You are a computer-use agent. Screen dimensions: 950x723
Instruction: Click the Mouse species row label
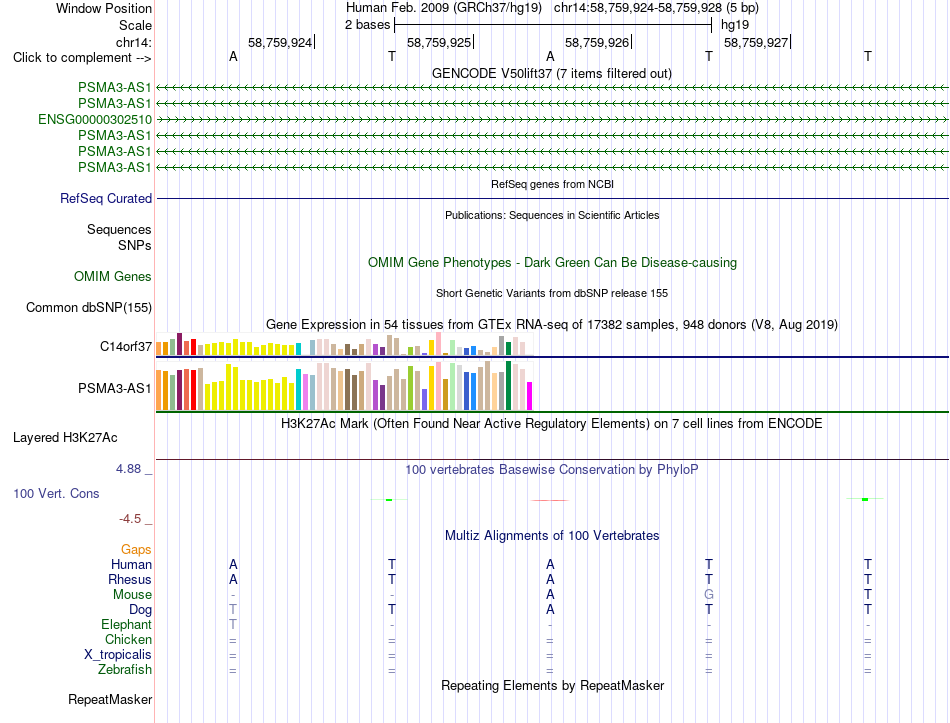pyautogui.click(x=132, y=595)
